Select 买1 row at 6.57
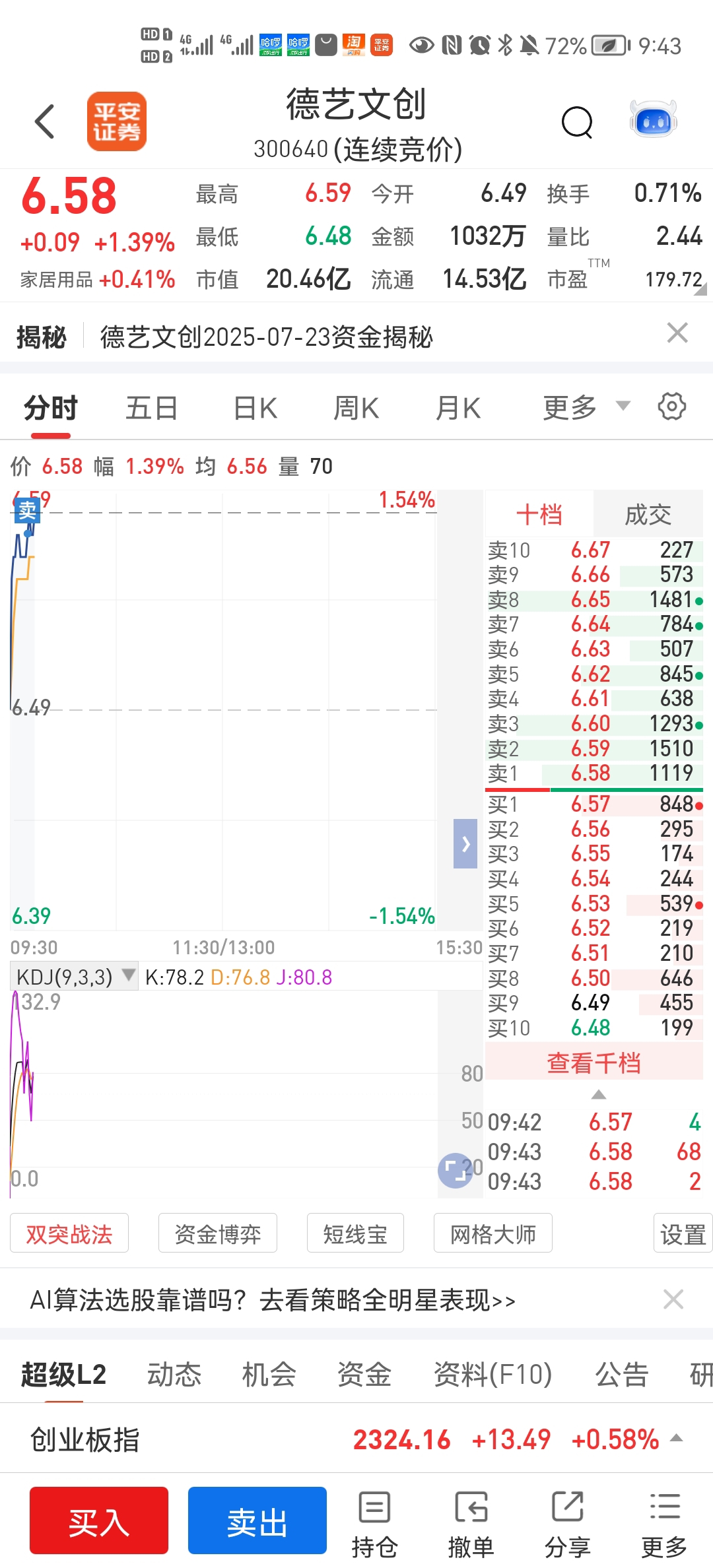 click(x=594, y=804)
